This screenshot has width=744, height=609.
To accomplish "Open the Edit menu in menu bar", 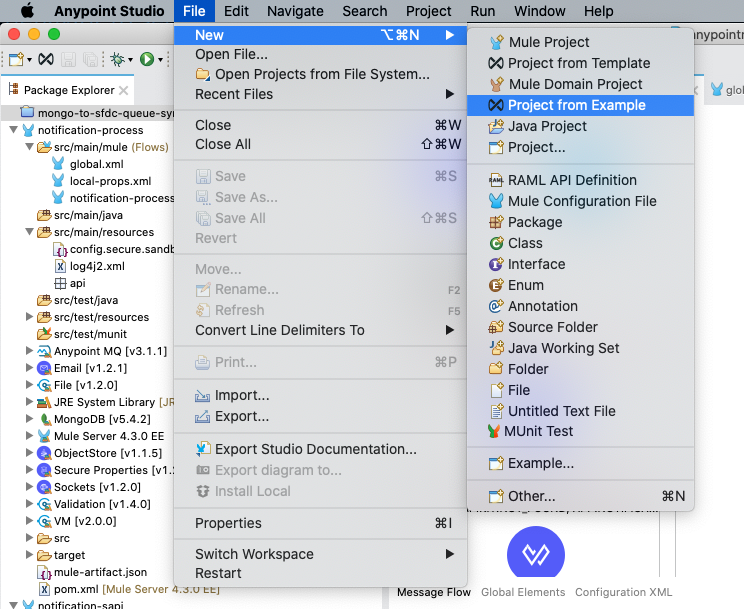I will 236,11.
